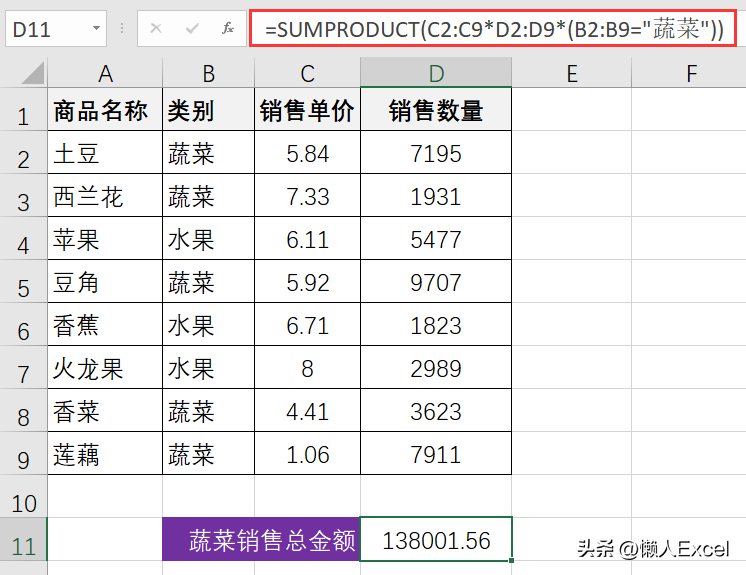Click the quantity cell 2989

436,368
